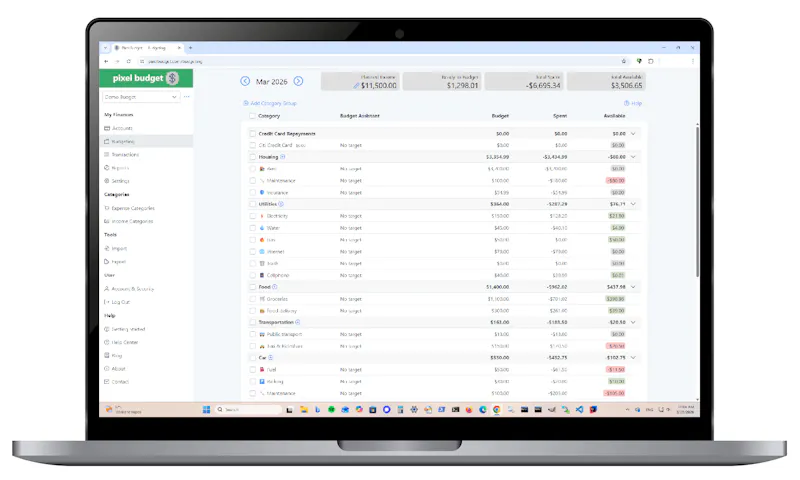Image resolution: width=800 pixels, height=480 pixels.
Task: Click the Groceries category icon
Action: tap(262, 299)
